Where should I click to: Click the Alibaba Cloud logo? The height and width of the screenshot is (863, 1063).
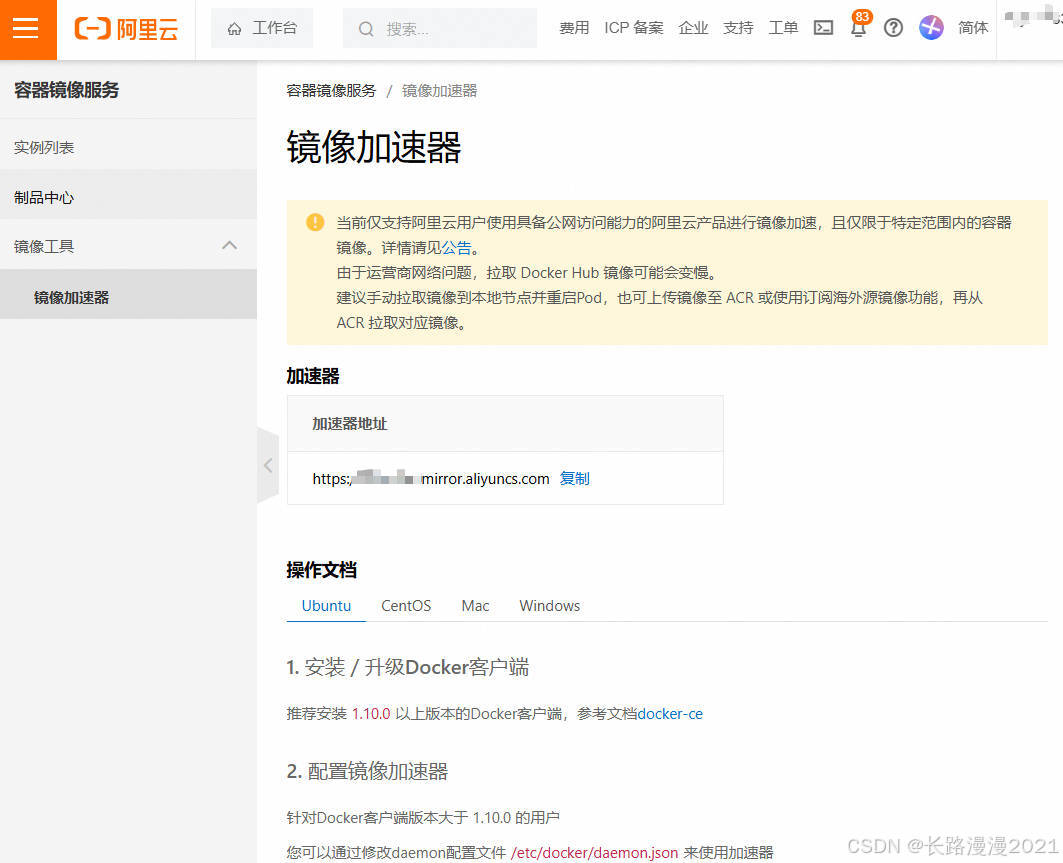click(126, 29)
